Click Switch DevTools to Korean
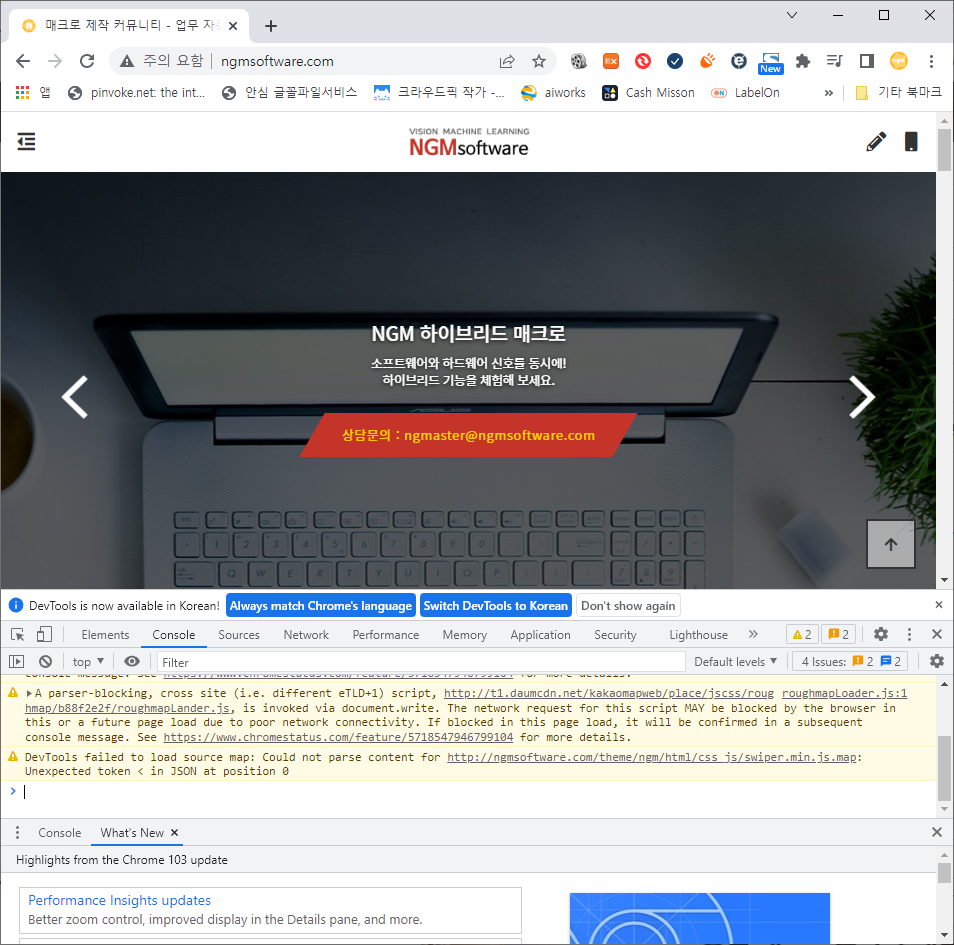 click(495, 605)
